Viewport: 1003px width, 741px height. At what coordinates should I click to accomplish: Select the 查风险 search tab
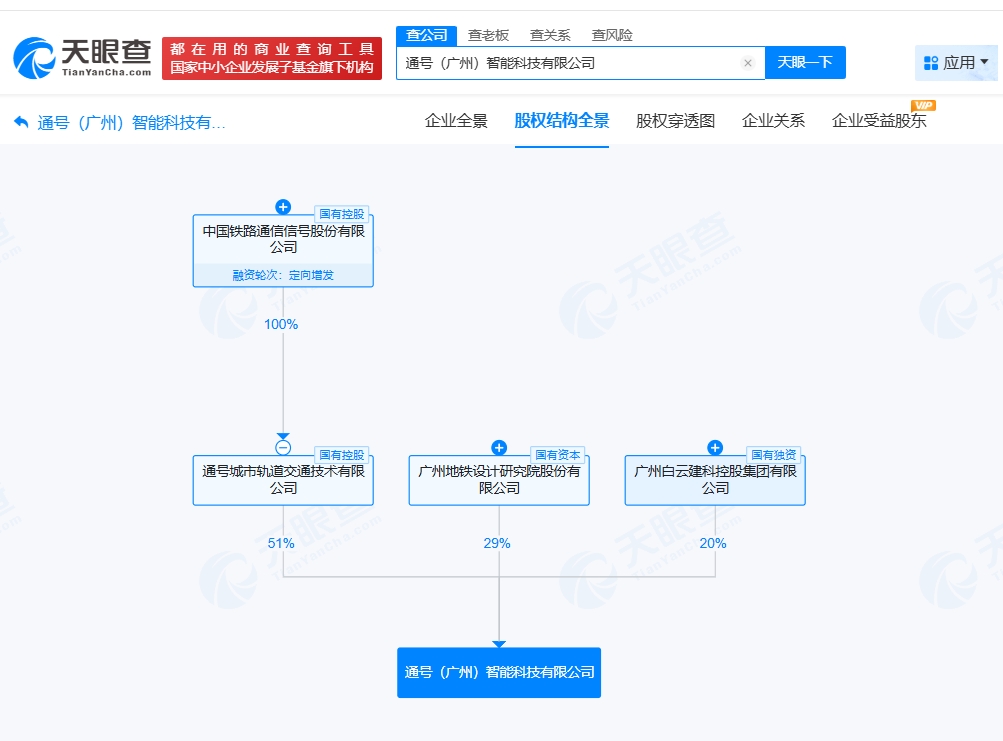(611, 35)
